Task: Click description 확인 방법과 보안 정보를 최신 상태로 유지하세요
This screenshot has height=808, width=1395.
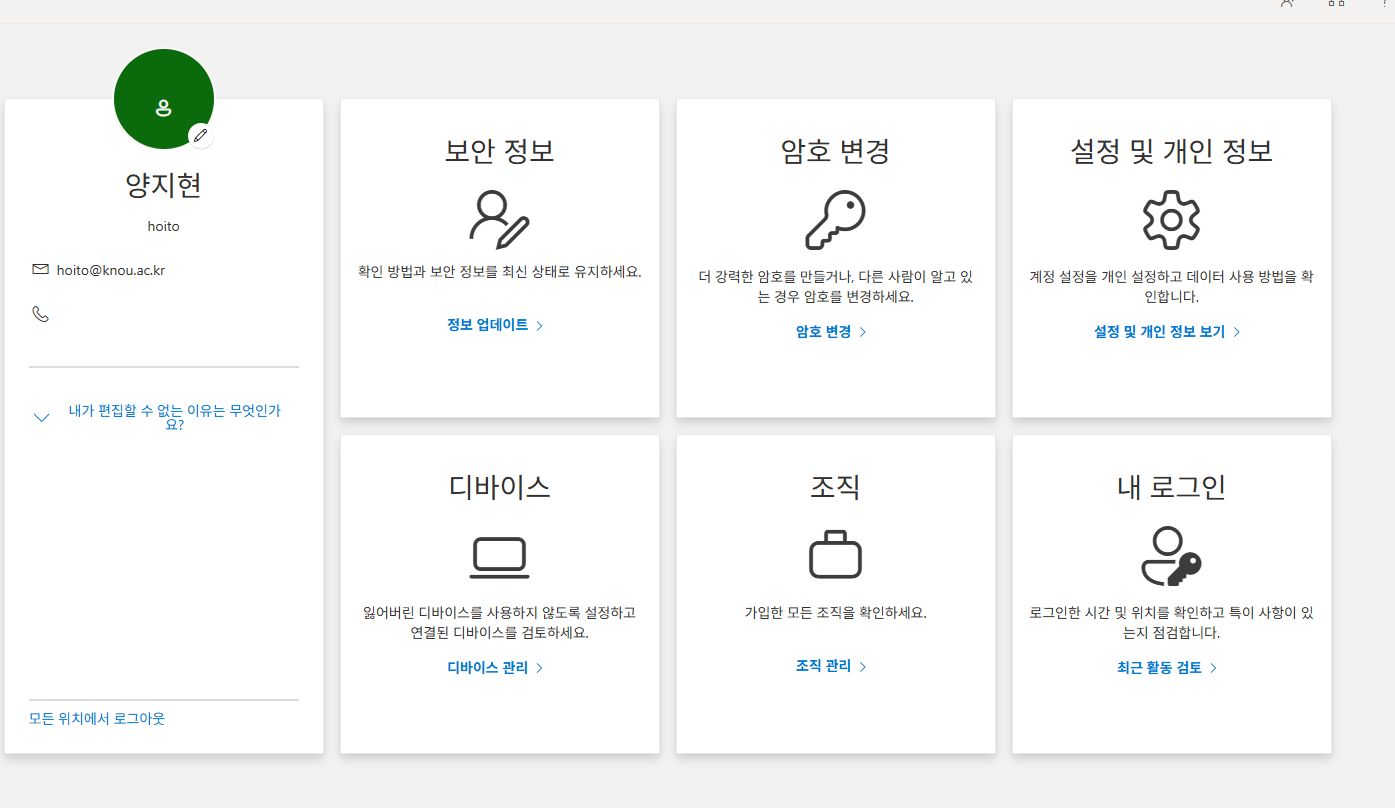Action: tap(500, 271)
